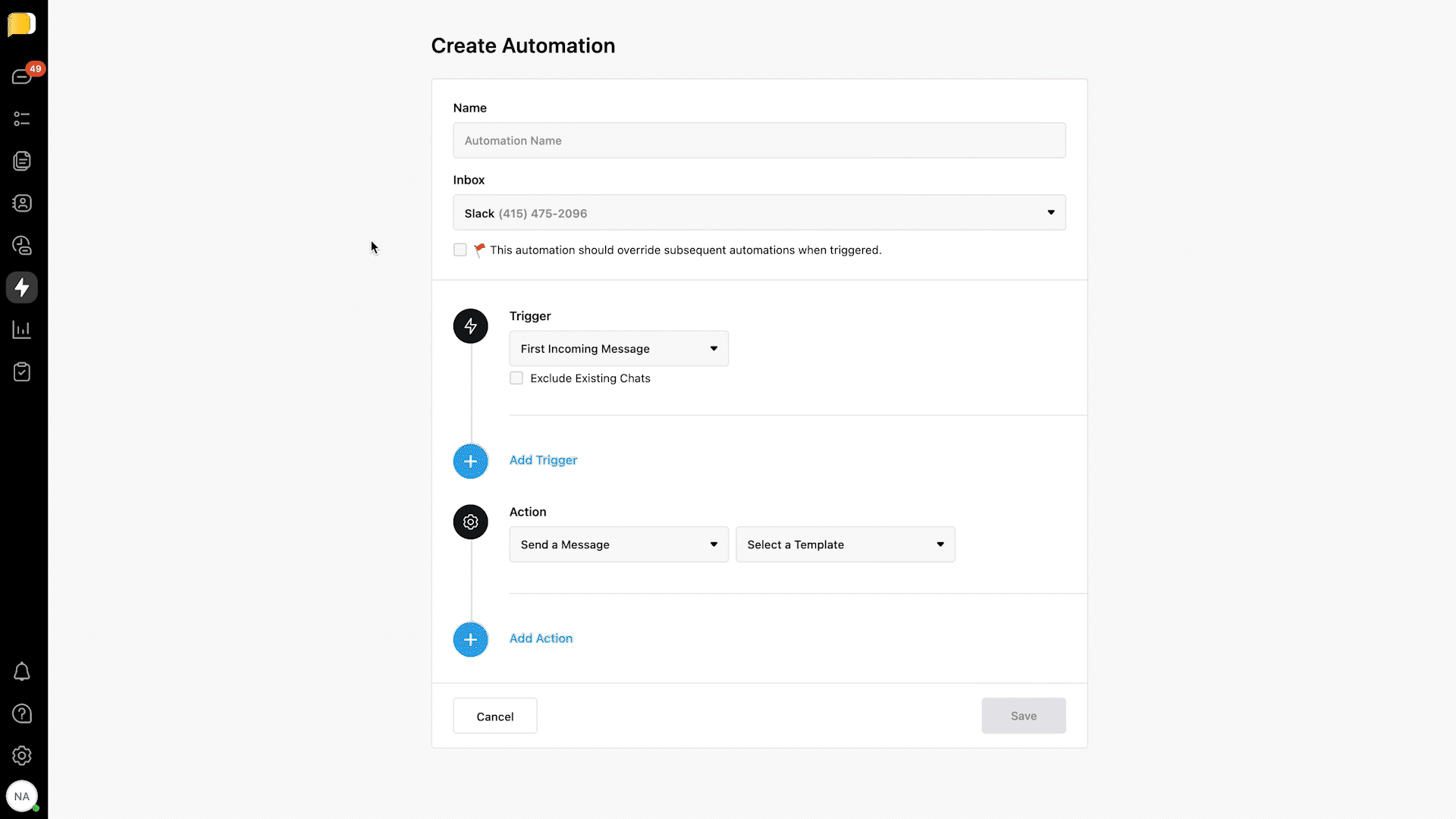The image size is (1456, 819).
Task: Open the Checklist clipboard icon
Action: pyautogui.click(x=22, y=371)
